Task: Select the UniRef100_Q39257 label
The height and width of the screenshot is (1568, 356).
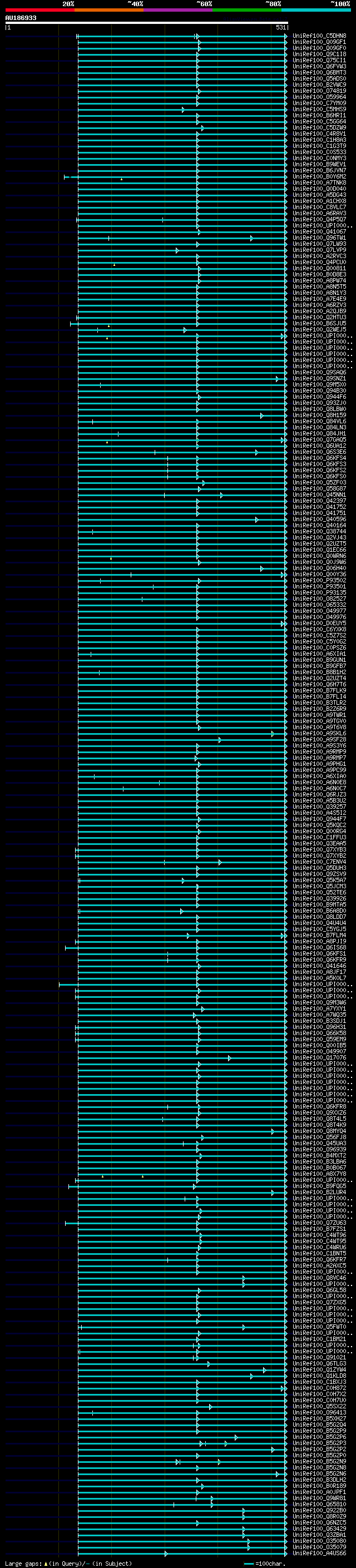Action: (x=319, y=807)
